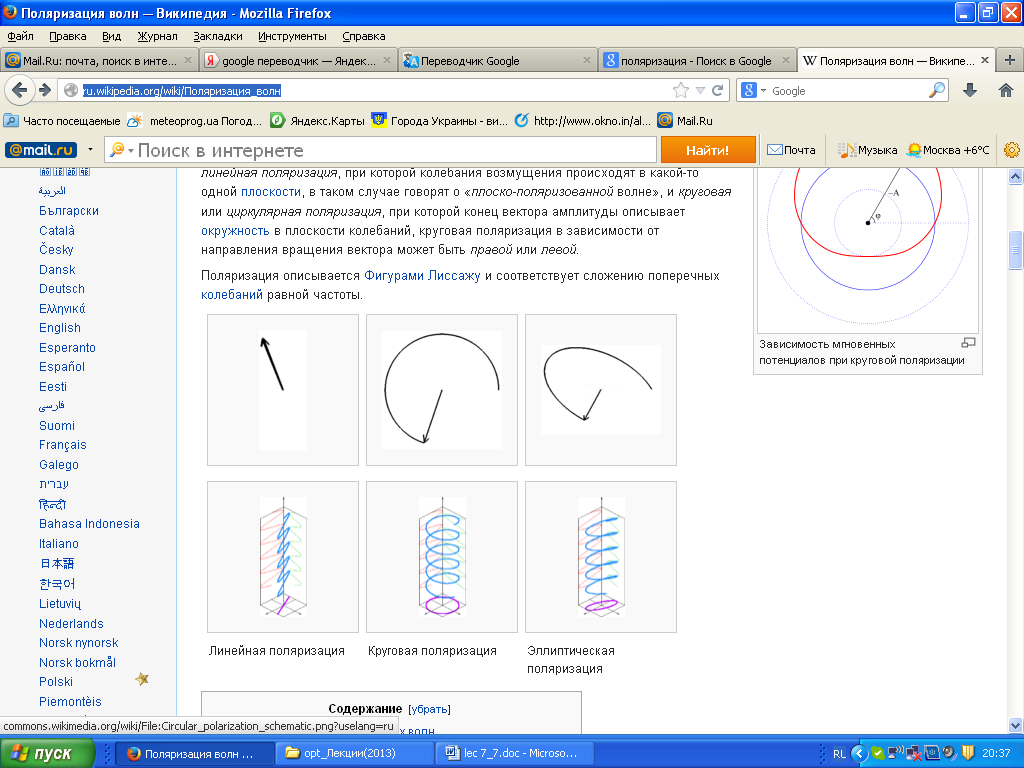The image size is (1024, 768).
Task: Click the featured article star next to Polski
Action: point(142,679)
